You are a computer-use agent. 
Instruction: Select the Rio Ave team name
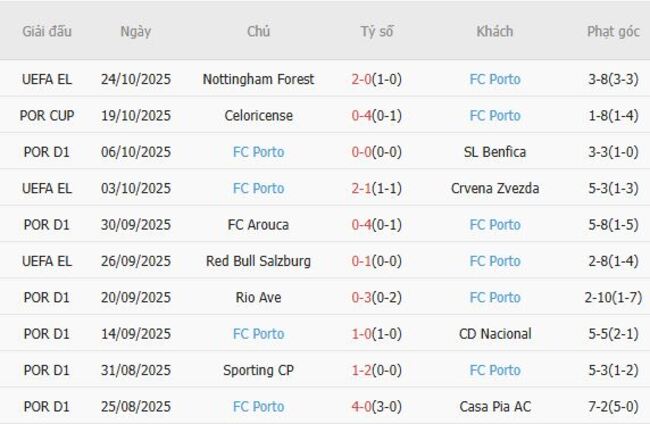click(x=258, y=297)
